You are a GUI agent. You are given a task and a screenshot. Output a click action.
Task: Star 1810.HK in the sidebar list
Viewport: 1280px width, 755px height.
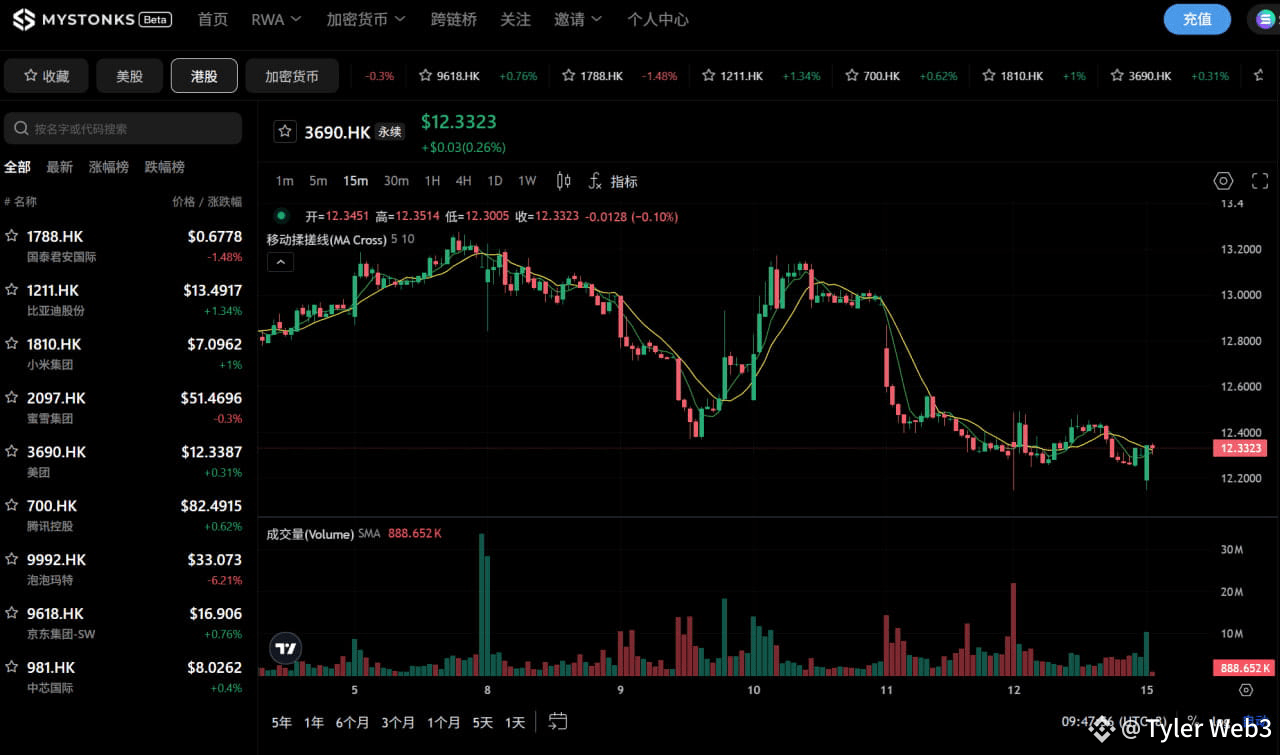point(12,344)
